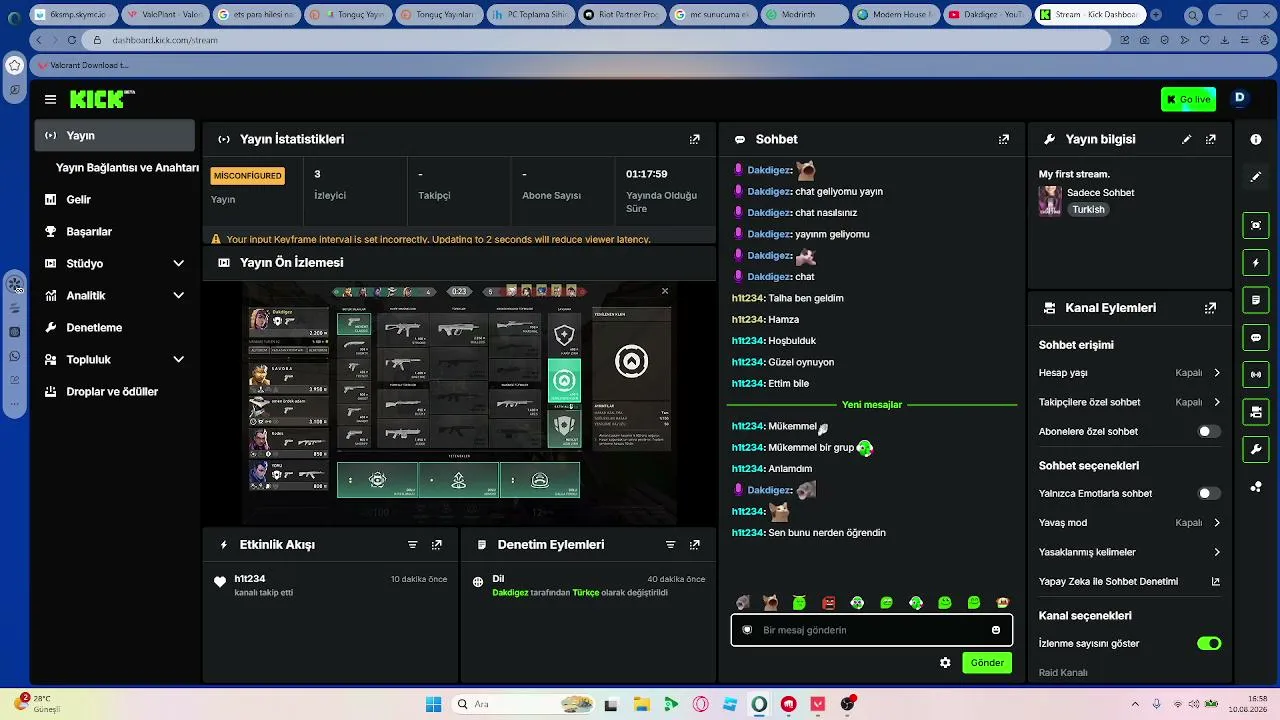
Task: Toggle Yalnızca Emotlarla sohbet switch
Action: (x=1209, y=494)
